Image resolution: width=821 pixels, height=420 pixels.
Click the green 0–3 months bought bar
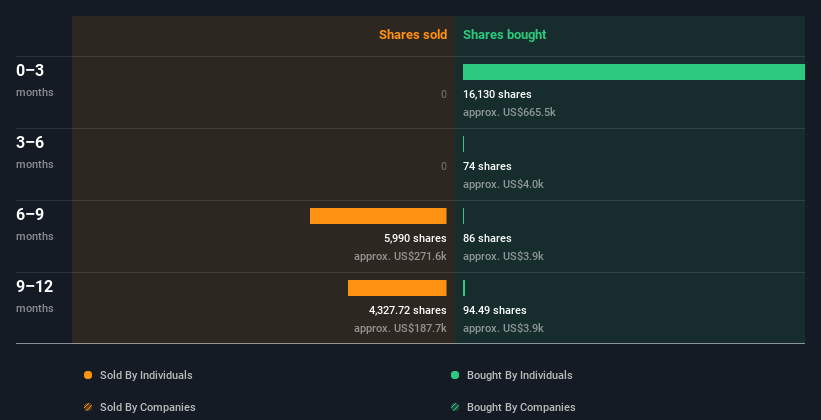point(634,72)
